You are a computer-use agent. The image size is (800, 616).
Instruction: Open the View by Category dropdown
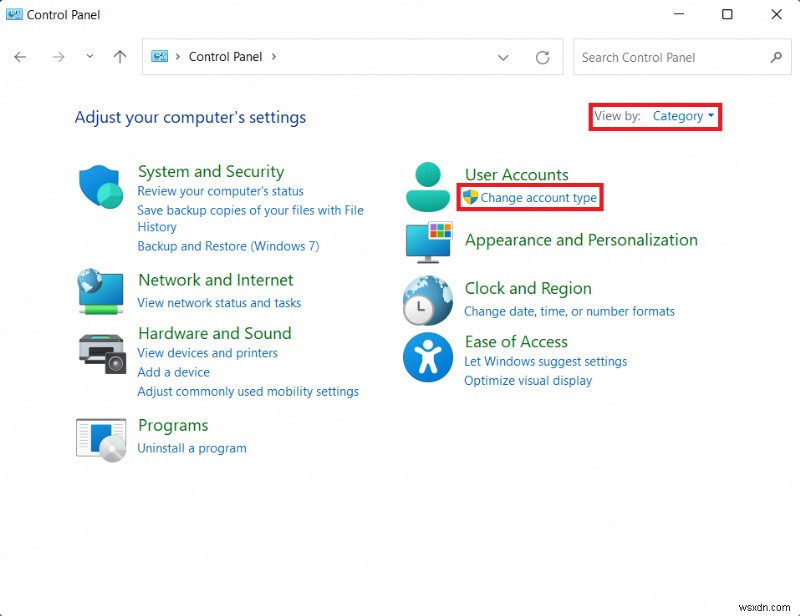pos(683,116)
